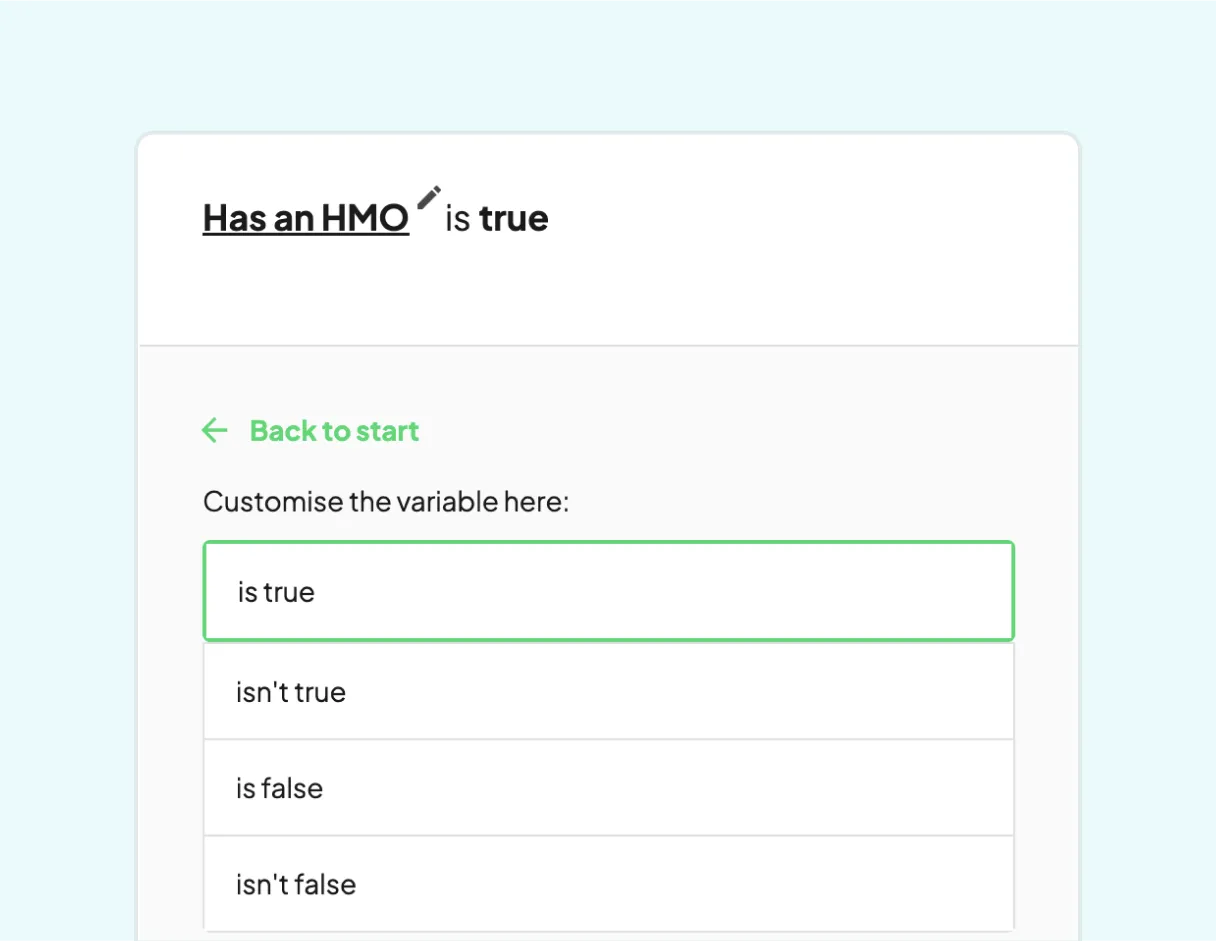Click the dialog header area
This screenshot has width=1216, height=941.
608,238
